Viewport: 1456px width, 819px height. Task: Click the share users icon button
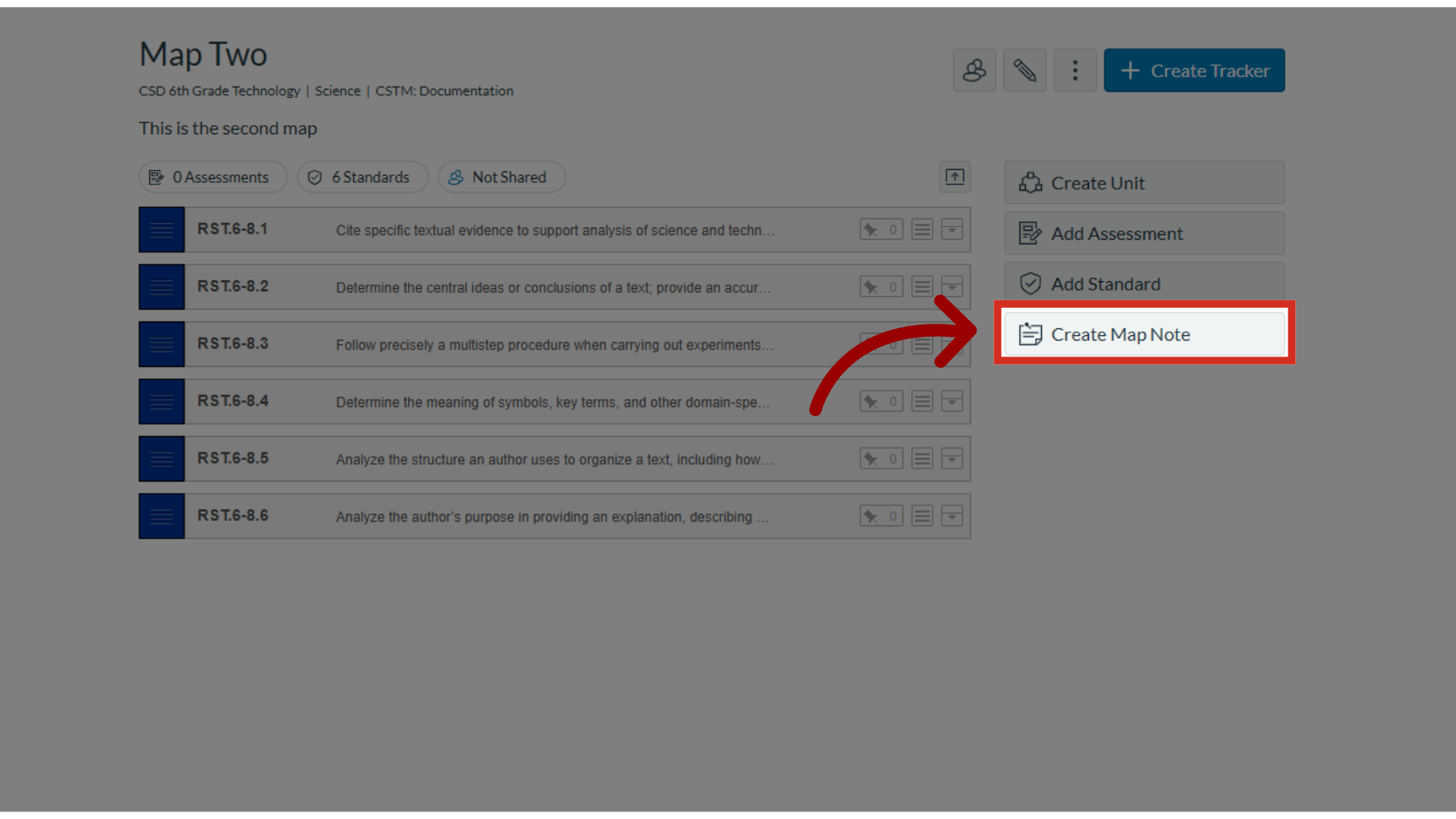974,71
